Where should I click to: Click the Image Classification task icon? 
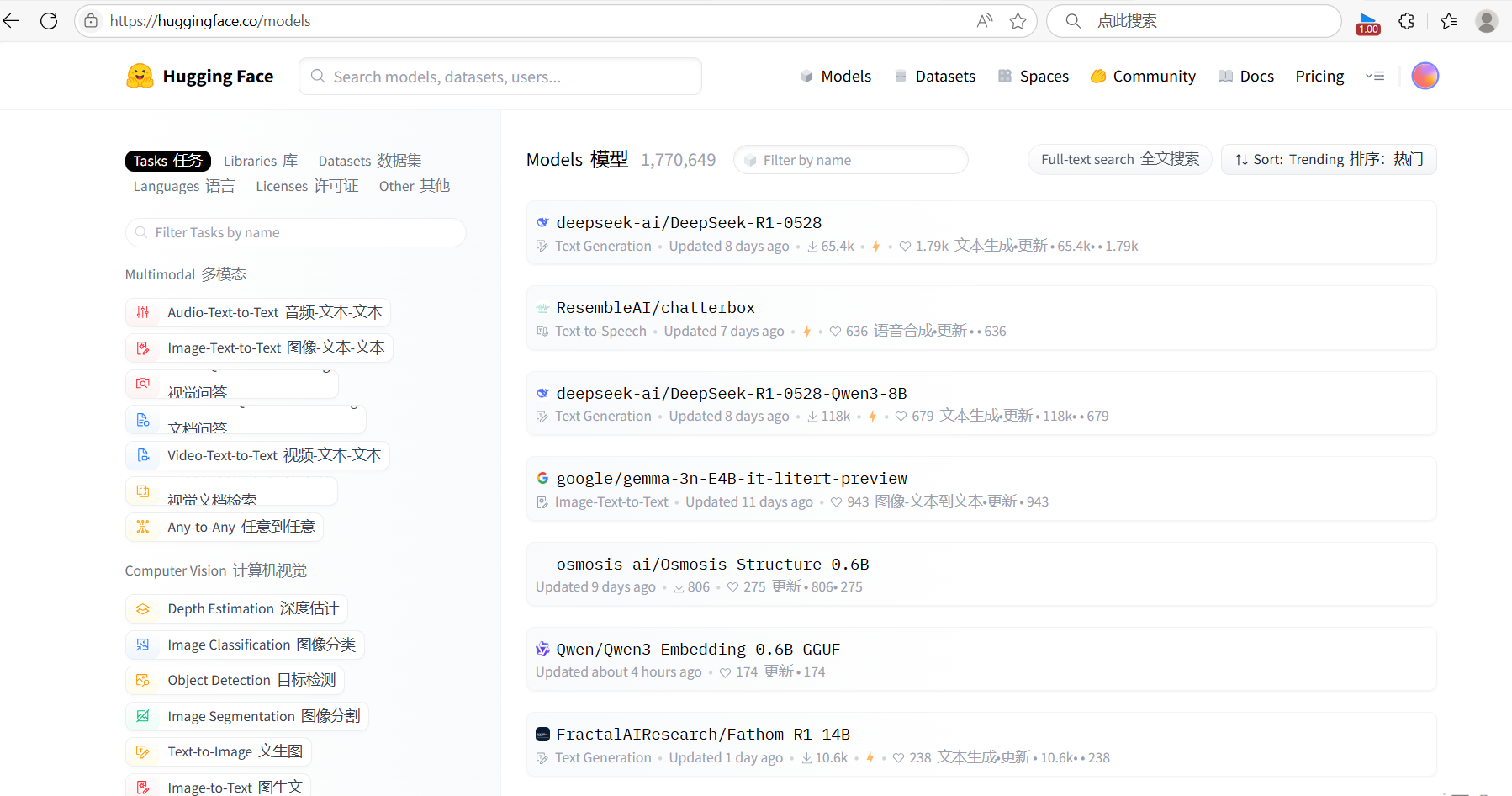point(143,645)
